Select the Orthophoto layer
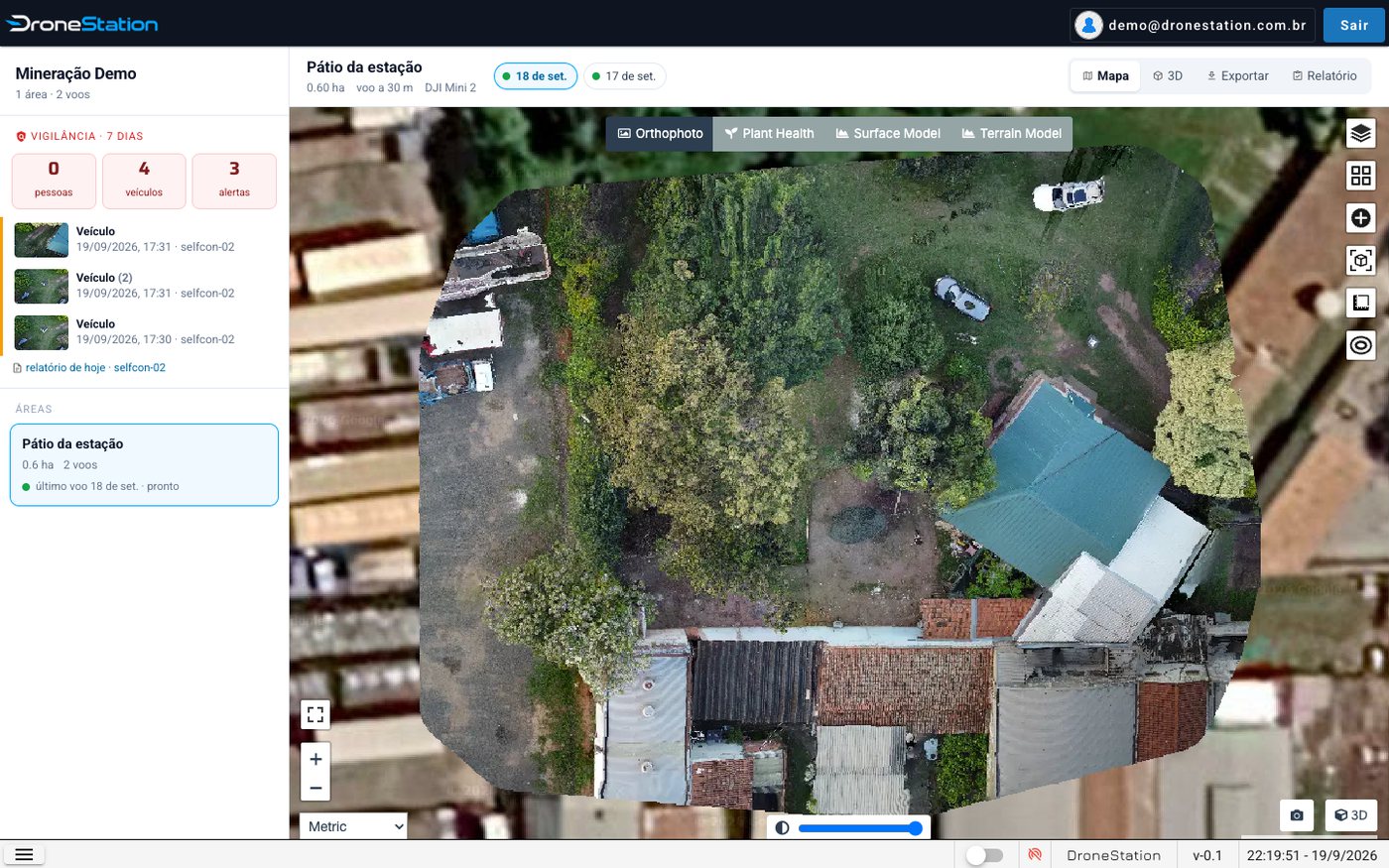Image resolution: width=1389 pixels, height=868 pixels. point(660,134)
